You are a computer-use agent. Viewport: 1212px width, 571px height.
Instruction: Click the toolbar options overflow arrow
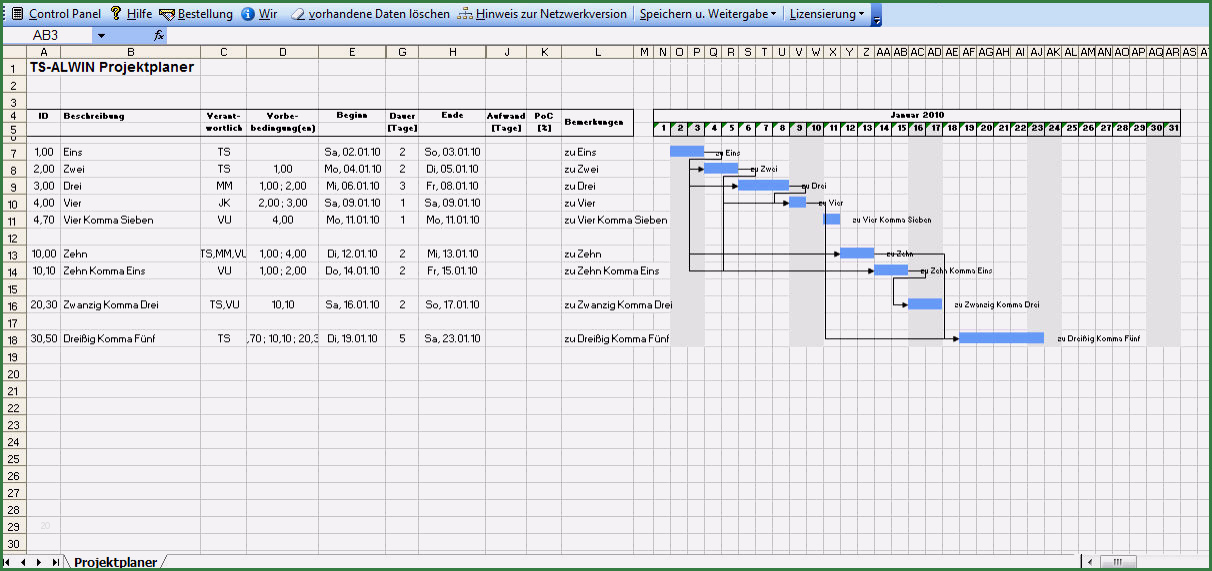click(x=877, y=17)
